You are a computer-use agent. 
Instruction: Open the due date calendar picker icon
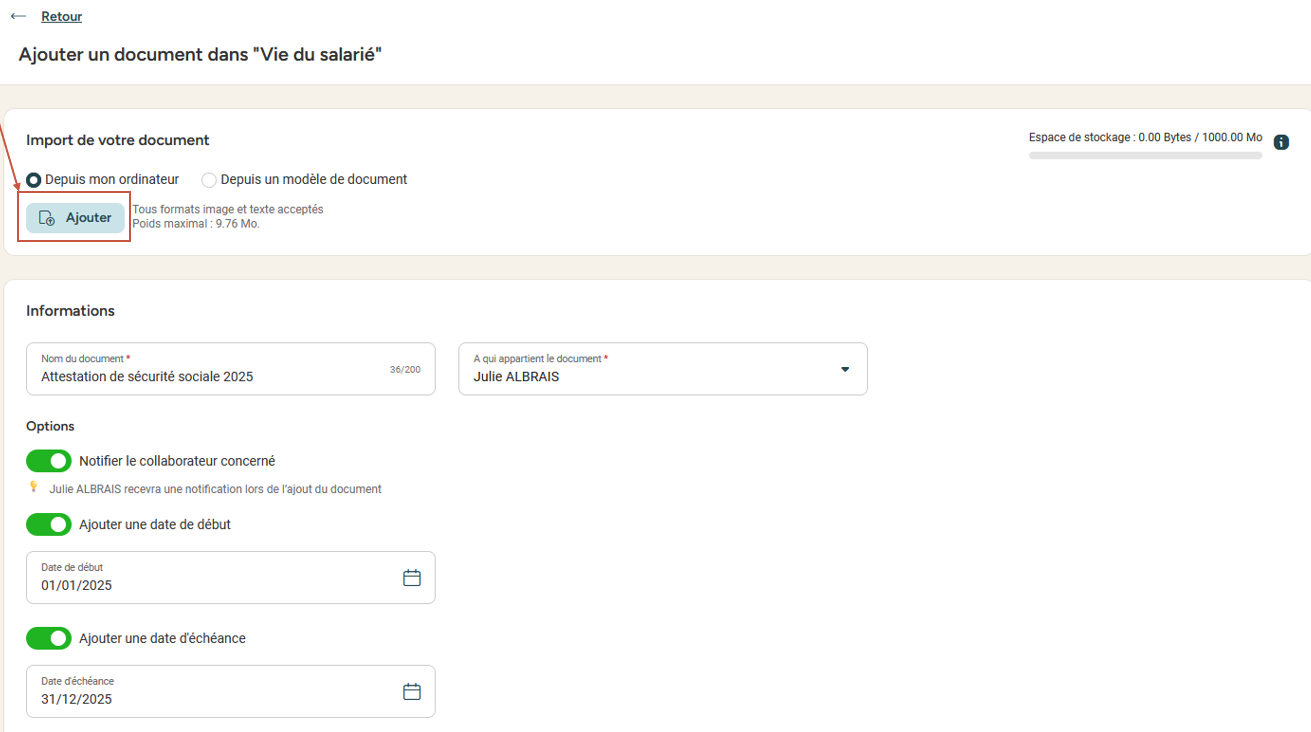pyautogui.click(x=411, y=692)
